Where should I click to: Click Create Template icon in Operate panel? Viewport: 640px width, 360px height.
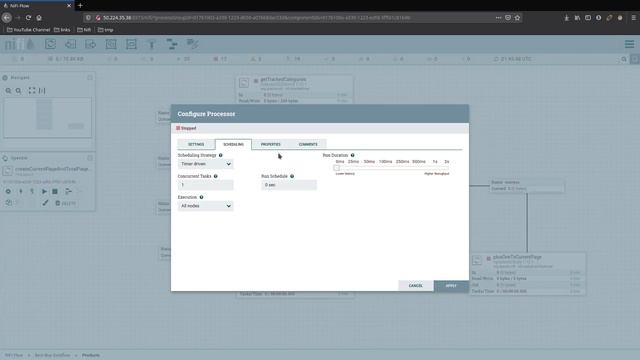coord(68,191)
